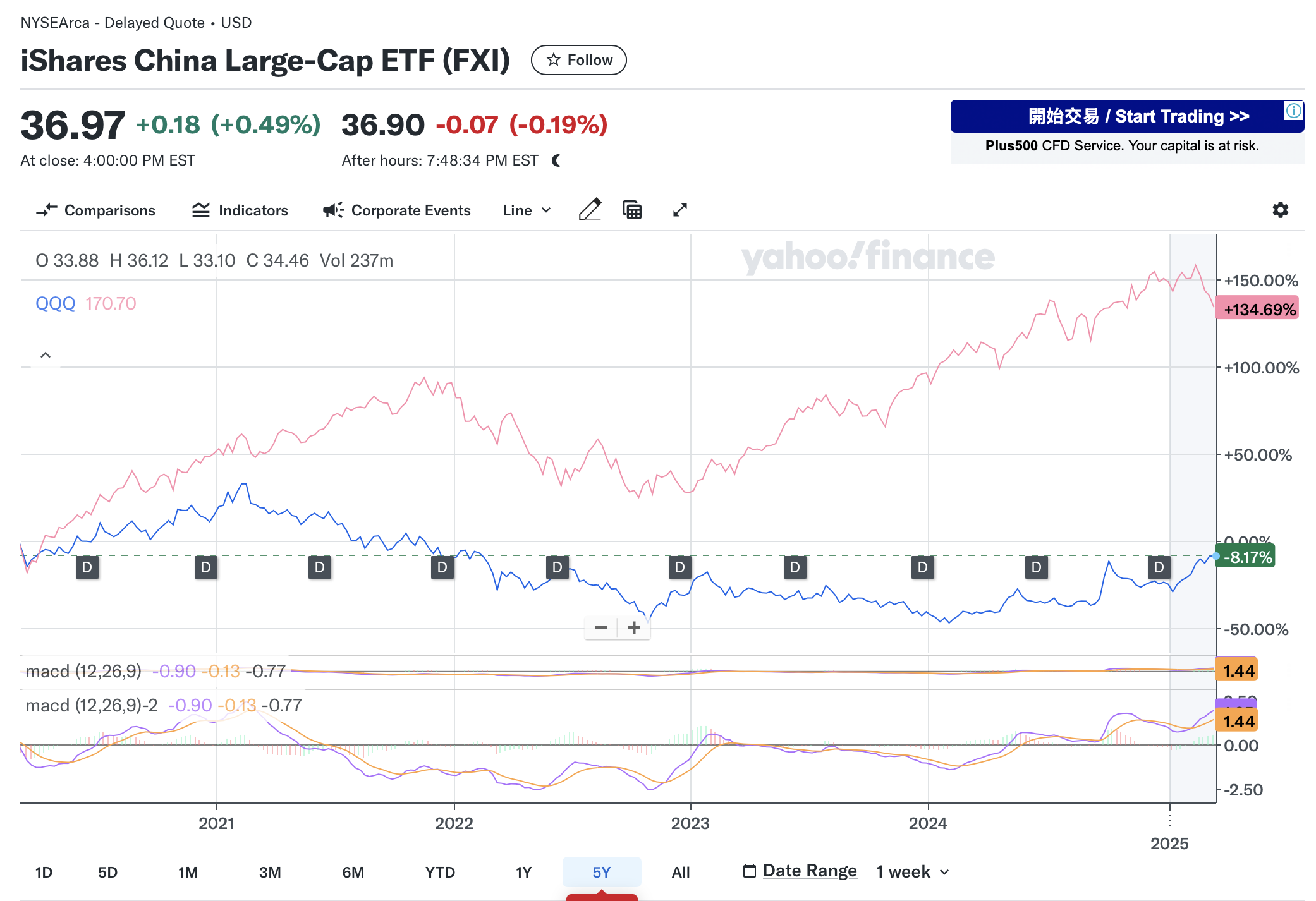Select the YTD time range
This screenshot has width=1316, height=901.
[x=440, y=873]
